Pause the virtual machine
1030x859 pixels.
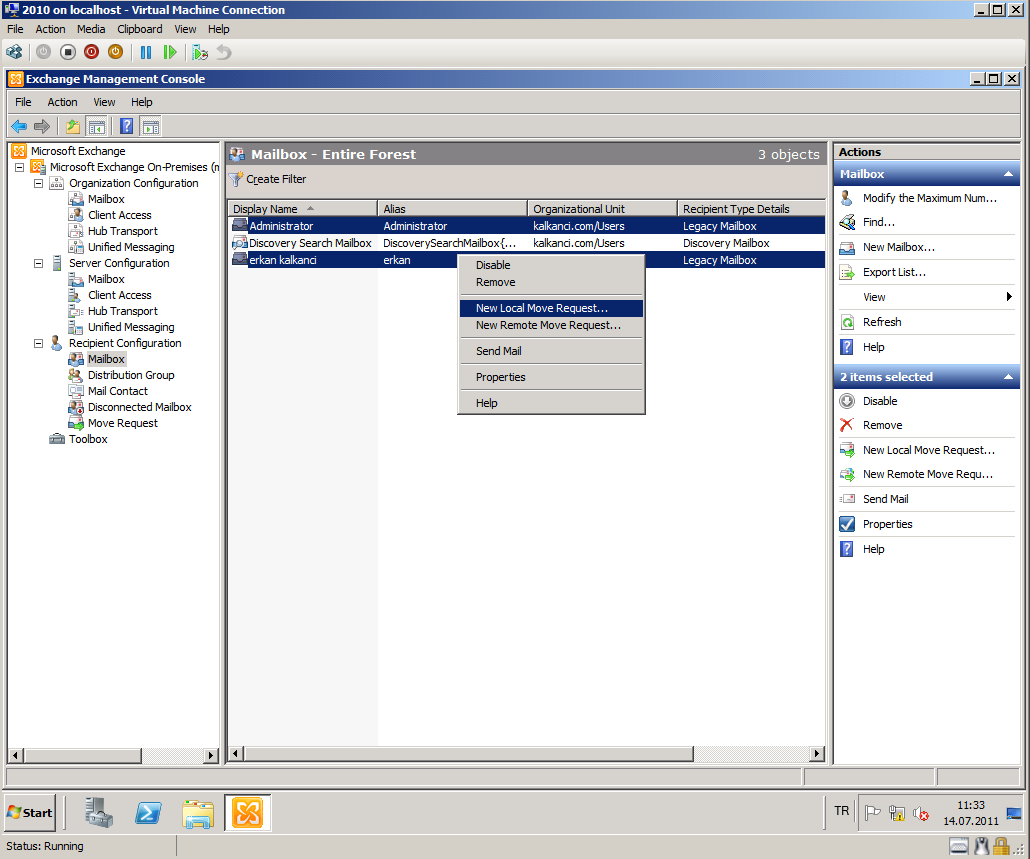[x=146, y=52]
